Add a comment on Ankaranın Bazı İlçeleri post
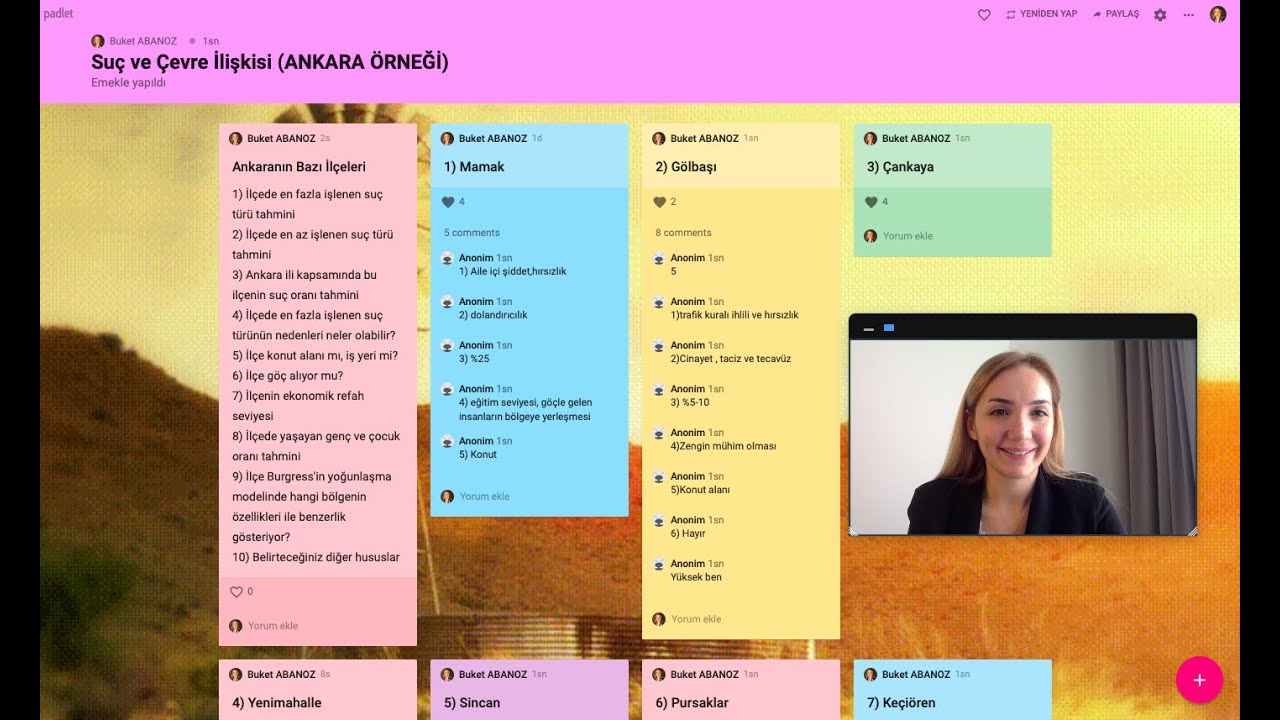Image resolution: width=1280 pixels, height=720 pixels. coord(273,626)
